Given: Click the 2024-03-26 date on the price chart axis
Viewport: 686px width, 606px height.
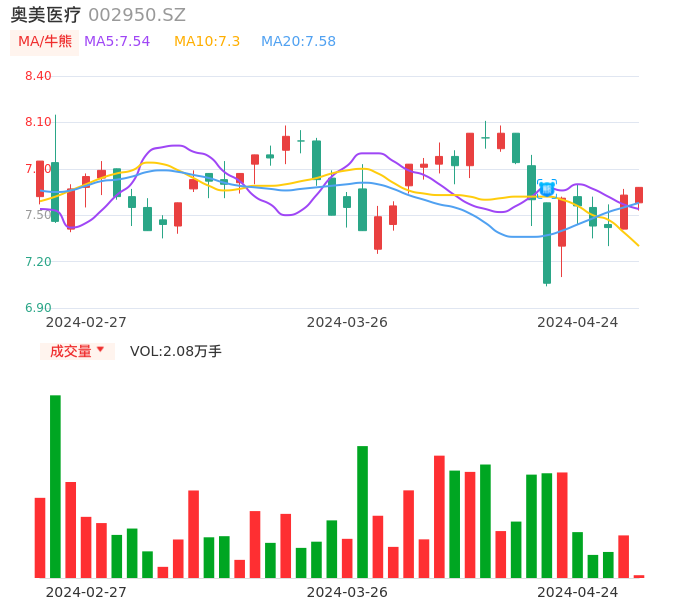Looking at the screenshot, I should (x=347, y=322).
